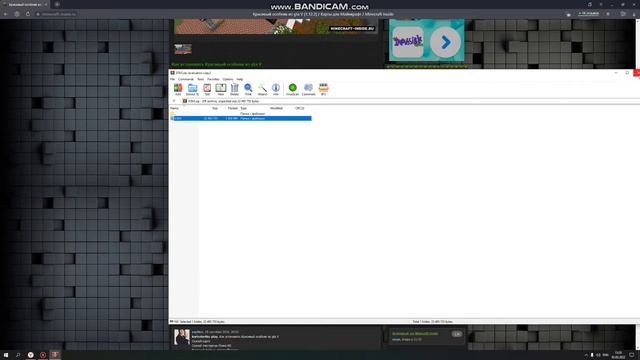The image size is (640, 360).
Task: Click the commenter avatar on webpage
Action: (x=182, y=337)
